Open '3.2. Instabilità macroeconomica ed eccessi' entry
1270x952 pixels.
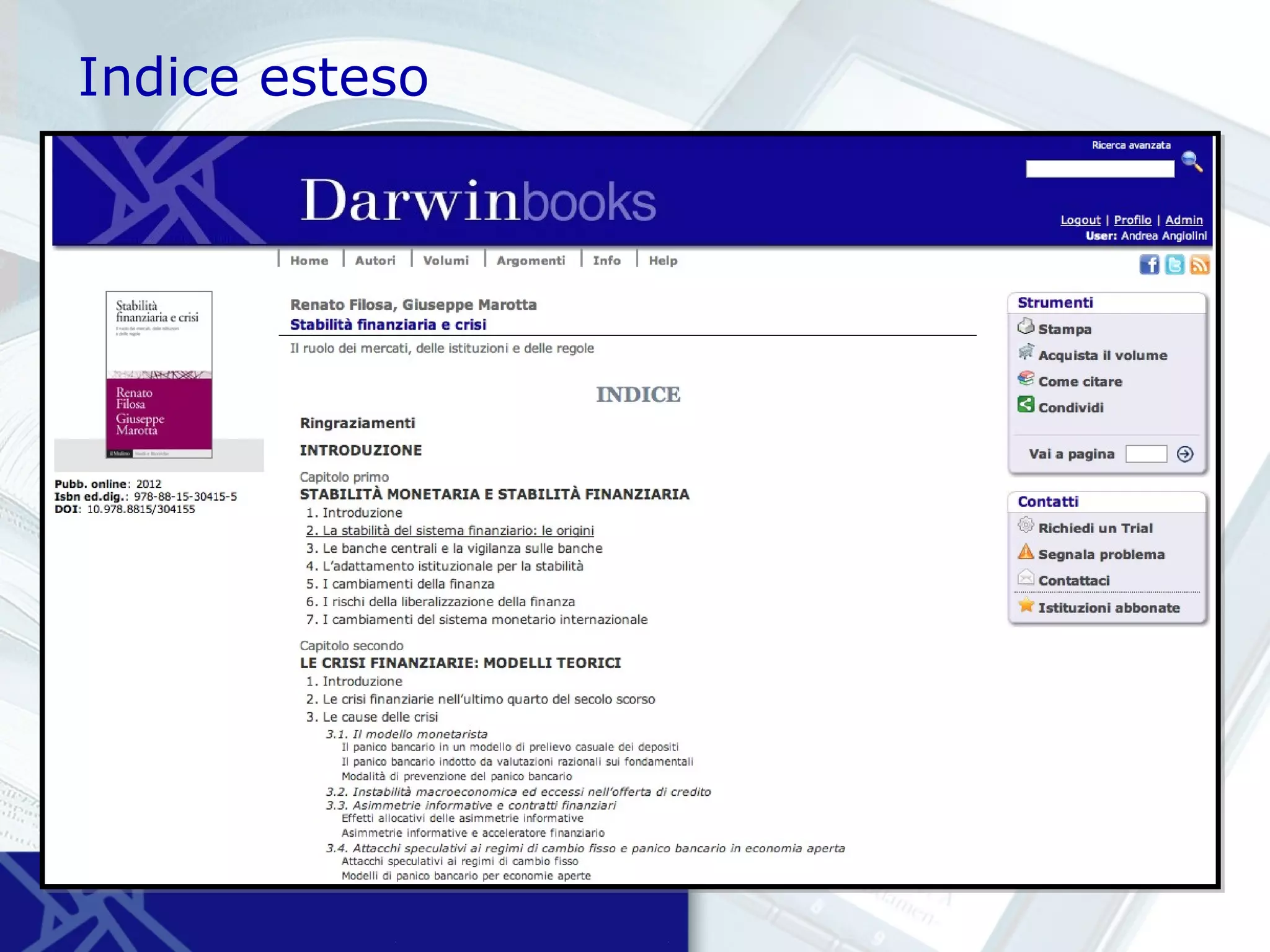pyautogui.click(x=518, y=792)
